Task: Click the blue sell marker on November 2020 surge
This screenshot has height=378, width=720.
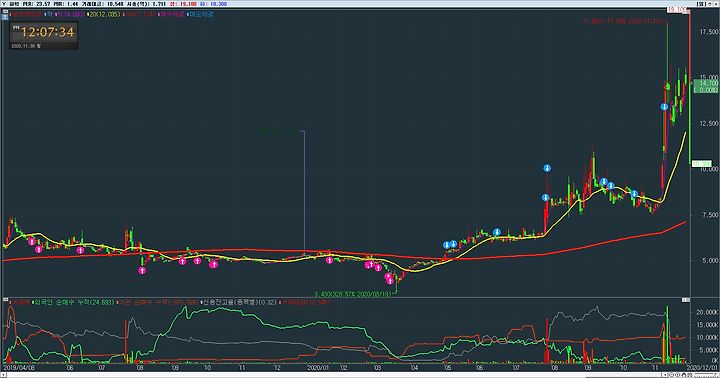Action: click(664, 107)
